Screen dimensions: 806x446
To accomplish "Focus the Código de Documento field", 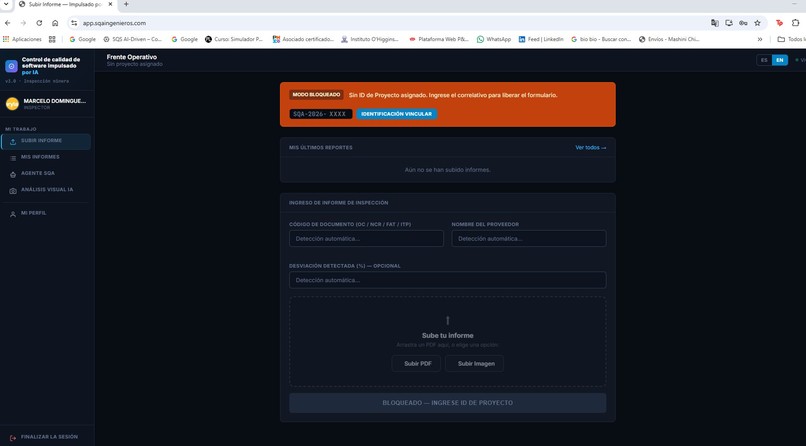I will click(366, 238).
